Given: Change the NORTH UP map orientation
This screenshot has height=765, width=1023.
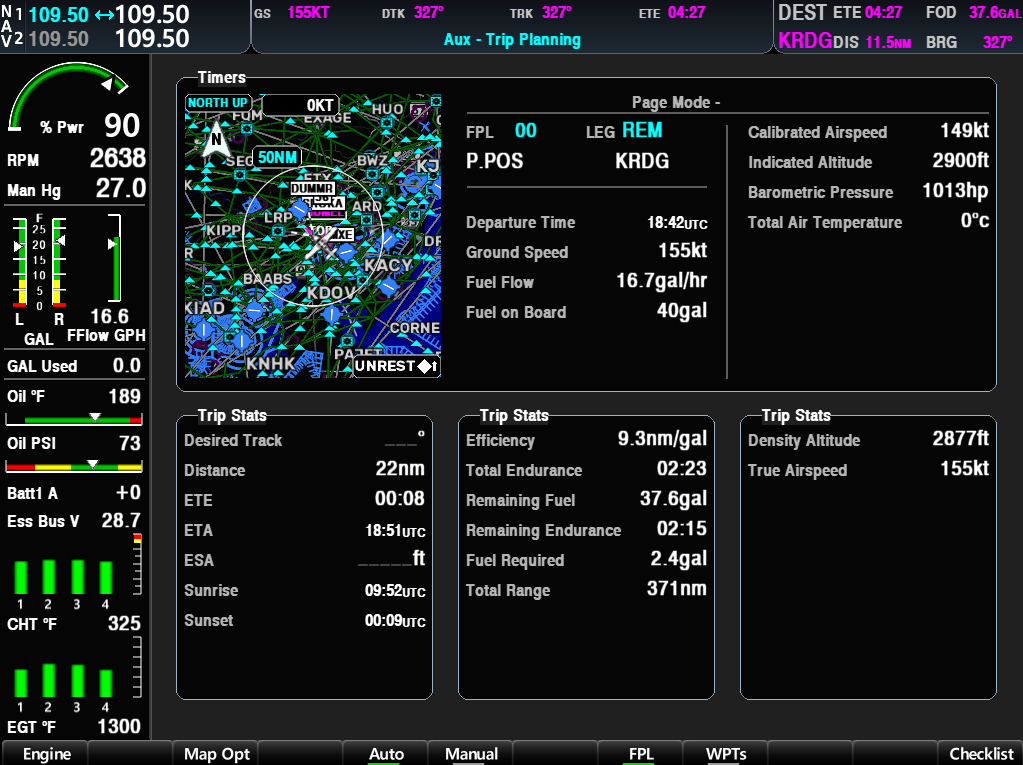Looking at the screenshot, I should [217, 103].
